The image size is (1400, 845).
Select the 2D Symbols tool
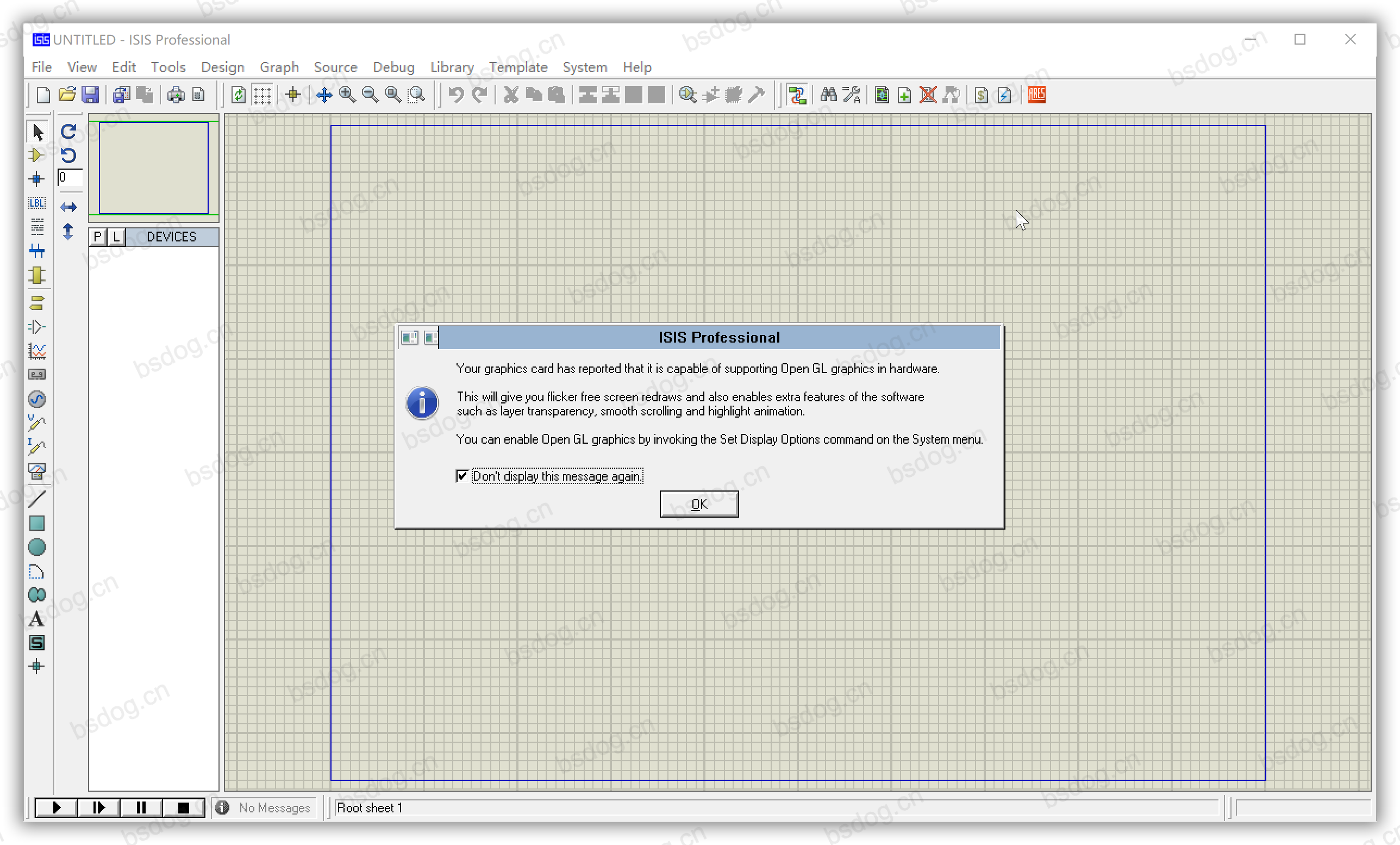coord(37,643)
